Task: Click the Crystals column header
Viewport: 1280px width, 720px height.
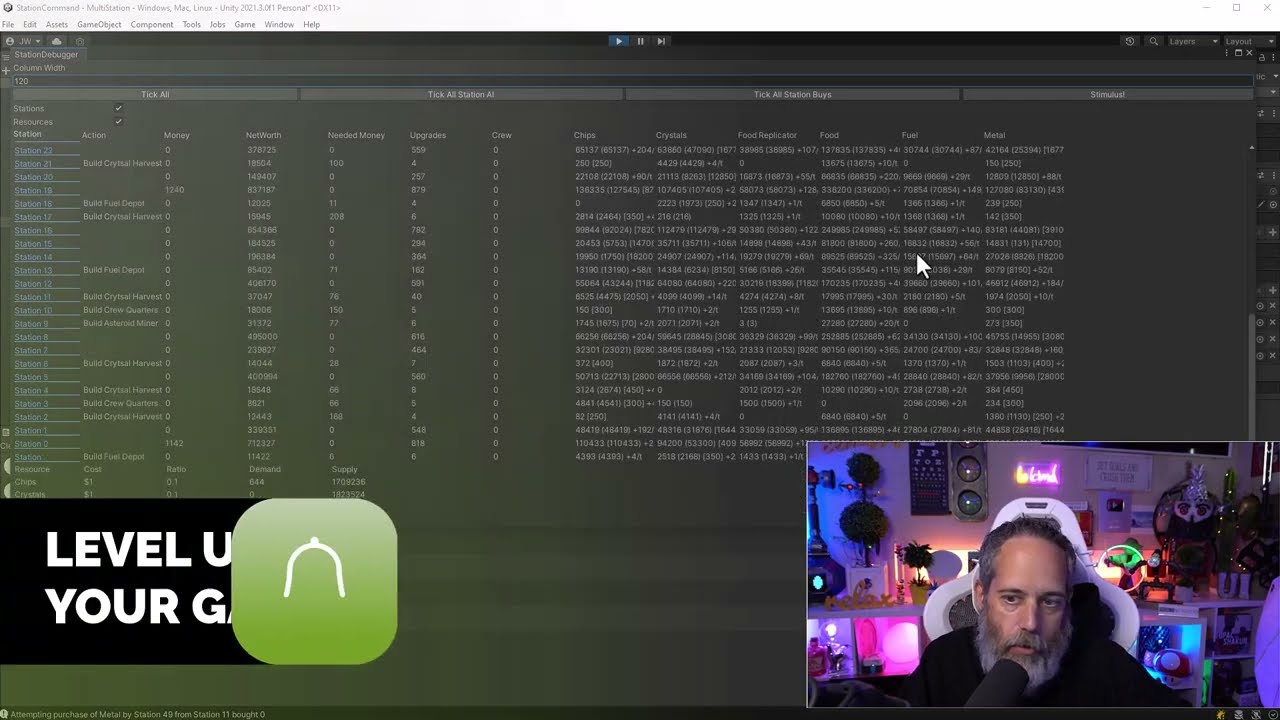Action: pos(671,135)
